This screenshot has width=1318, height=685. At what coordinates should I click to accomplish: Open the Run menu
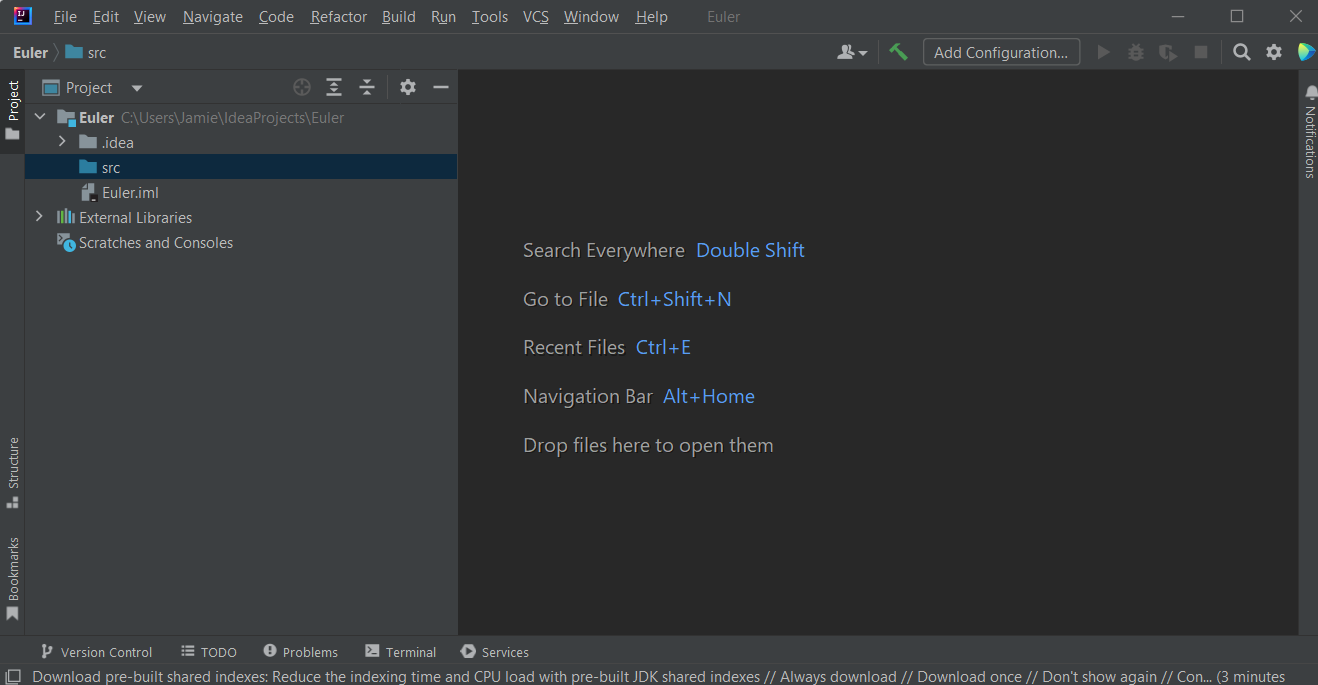coord(444,17)
